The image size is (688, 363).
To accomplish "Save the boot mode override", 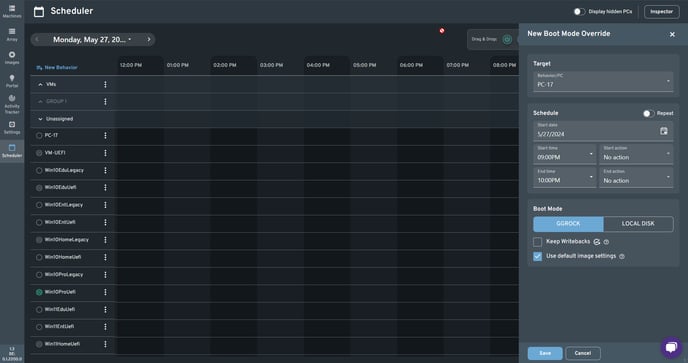I will pos(545,353).
